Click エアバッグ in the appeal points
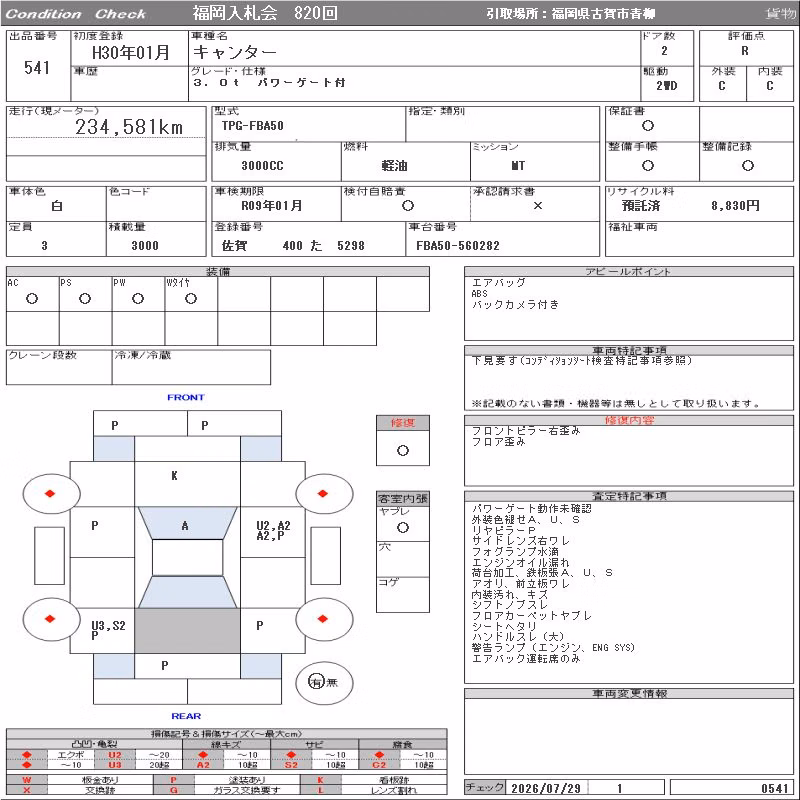 click(x=498, y=283)
